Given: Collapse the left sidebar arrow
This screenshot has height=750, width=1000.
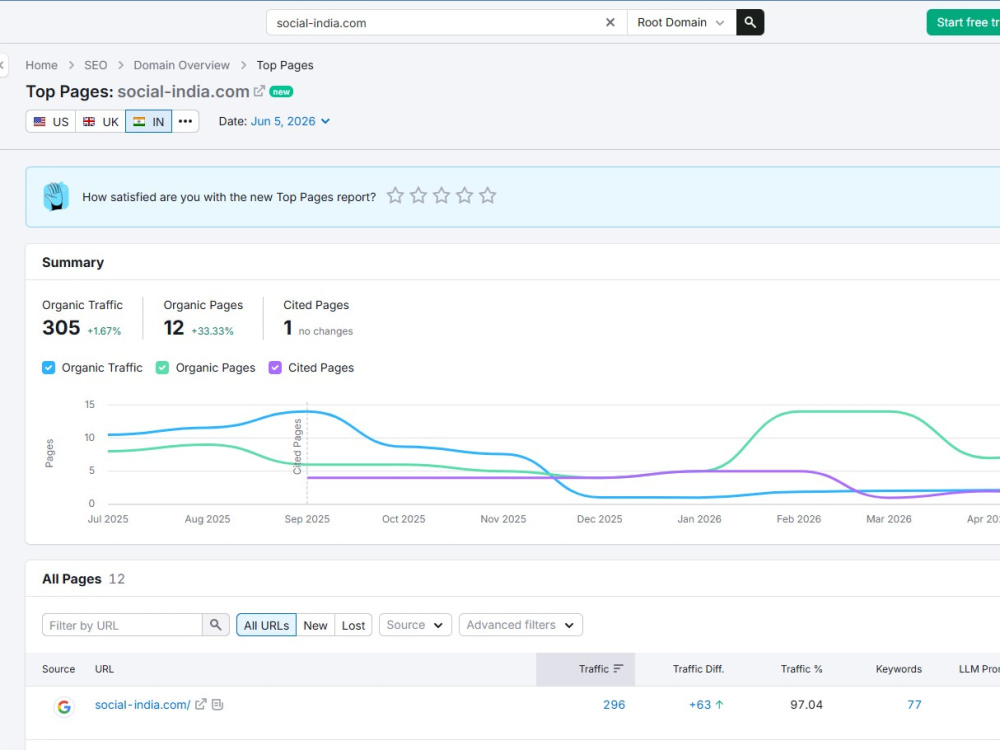Looking at the screenshot, I should click(x=3, y=65).
